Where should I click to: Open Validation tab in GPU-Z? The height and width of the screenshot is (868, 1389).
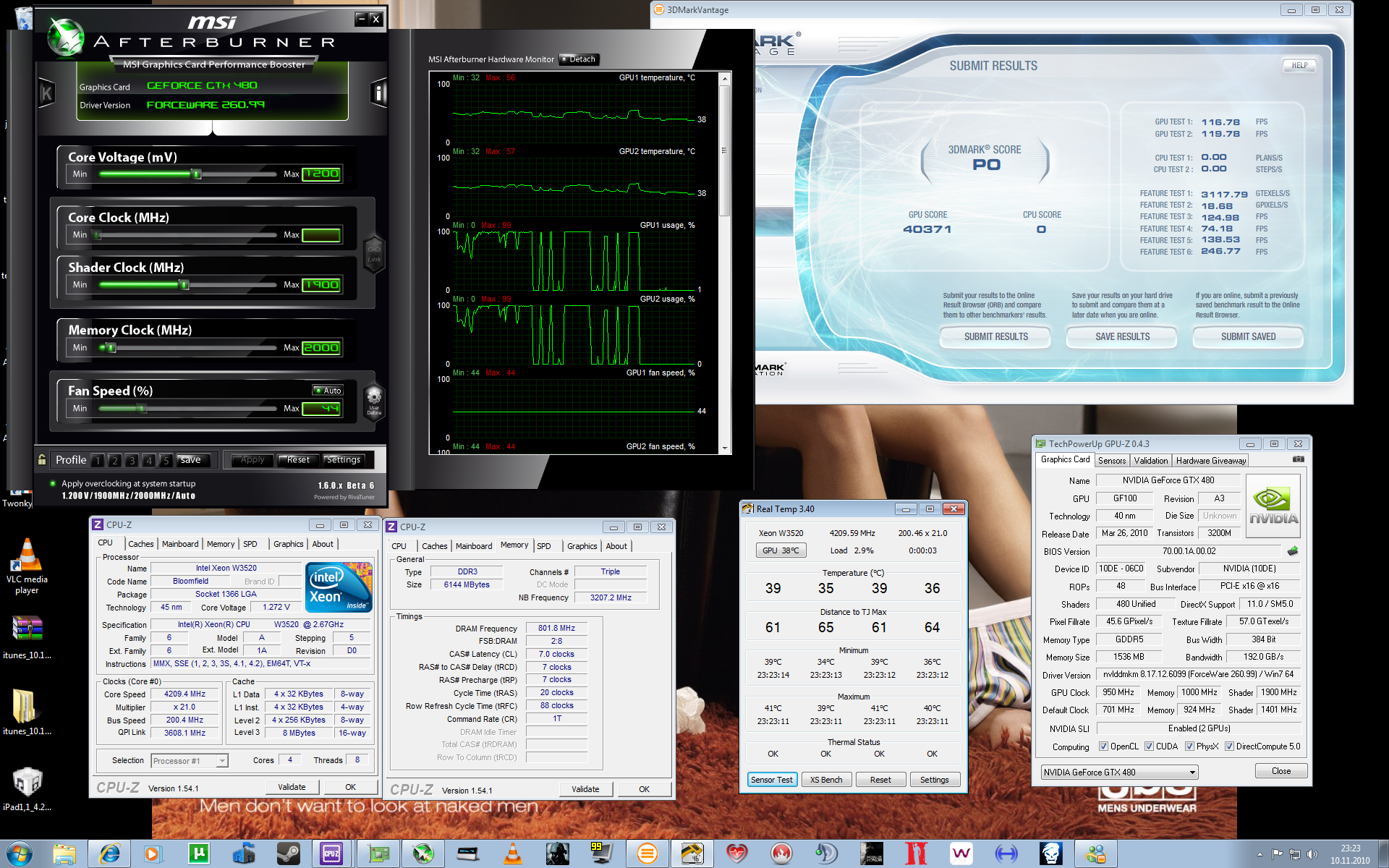(1151, 461)
